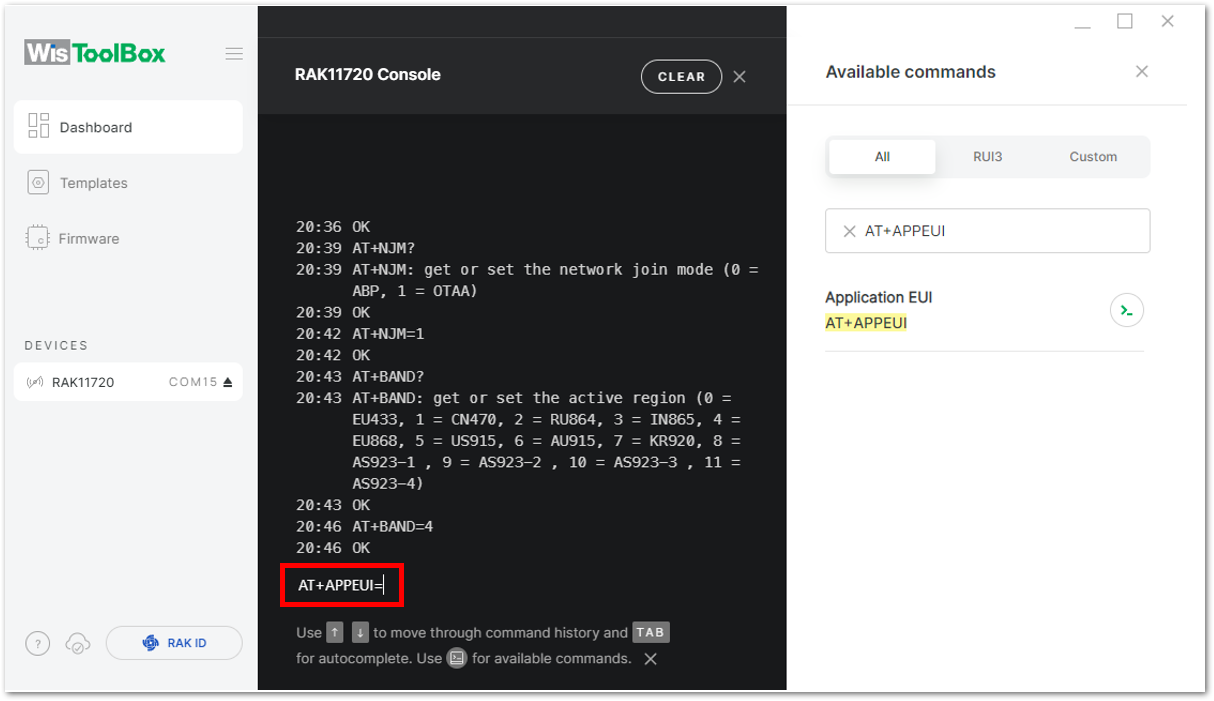This screenshot has width=1214, height=701.
Task: Click the Available commands heading
Action: click(x=911, y=72)
